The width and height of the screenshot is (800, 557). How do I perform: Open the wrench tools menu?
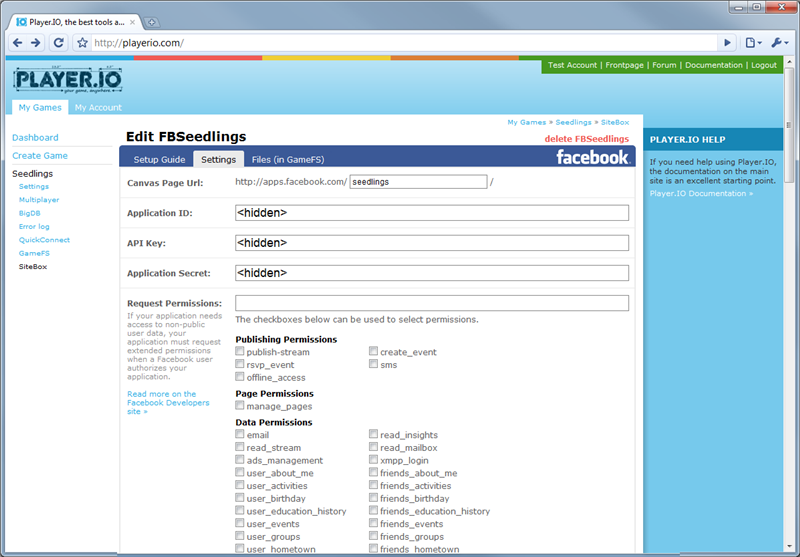pyautogui.click(x=779, y=43)
